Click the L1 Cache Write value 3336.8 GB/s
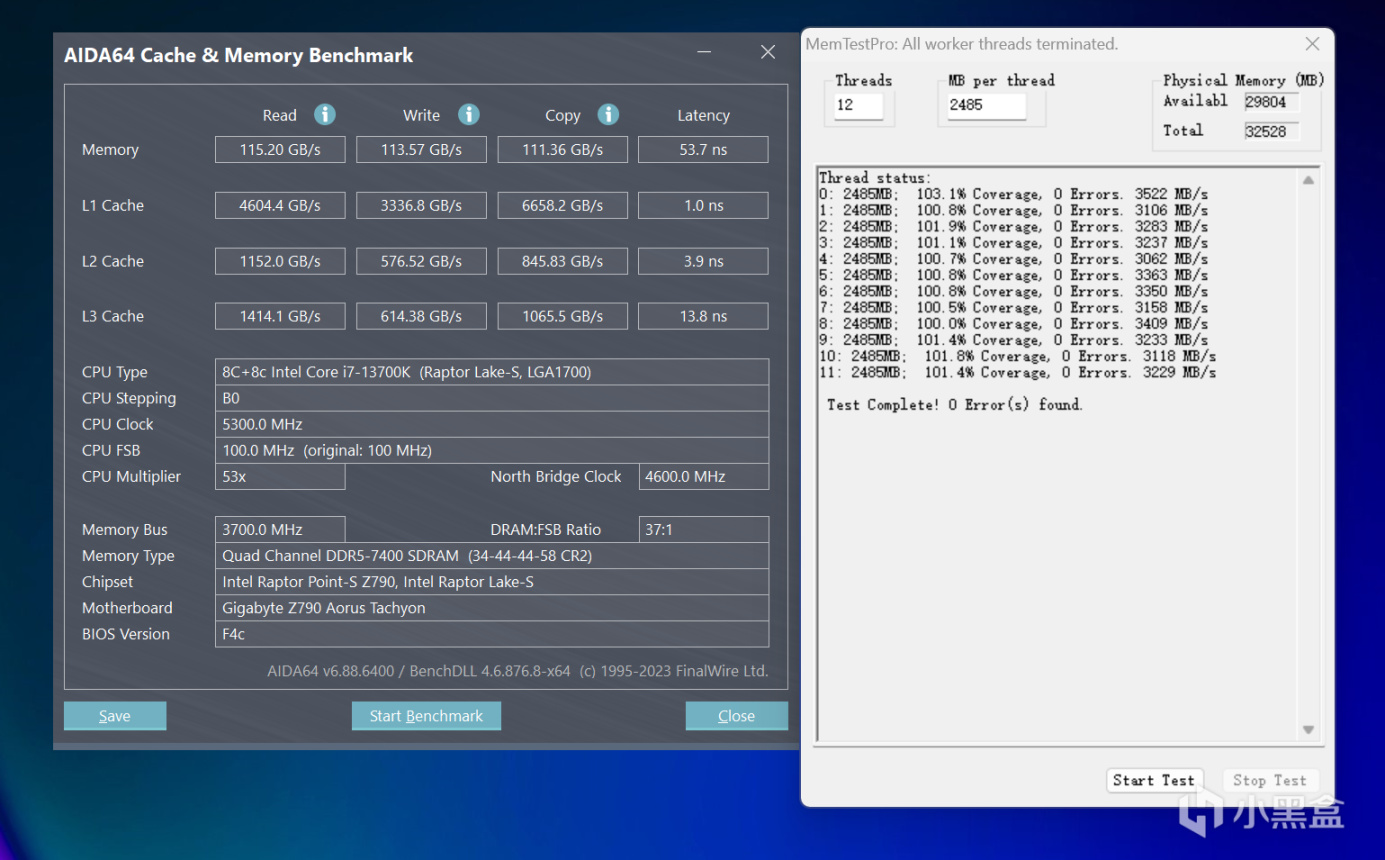Screen dimensions: 1385x860 (421, 206)
